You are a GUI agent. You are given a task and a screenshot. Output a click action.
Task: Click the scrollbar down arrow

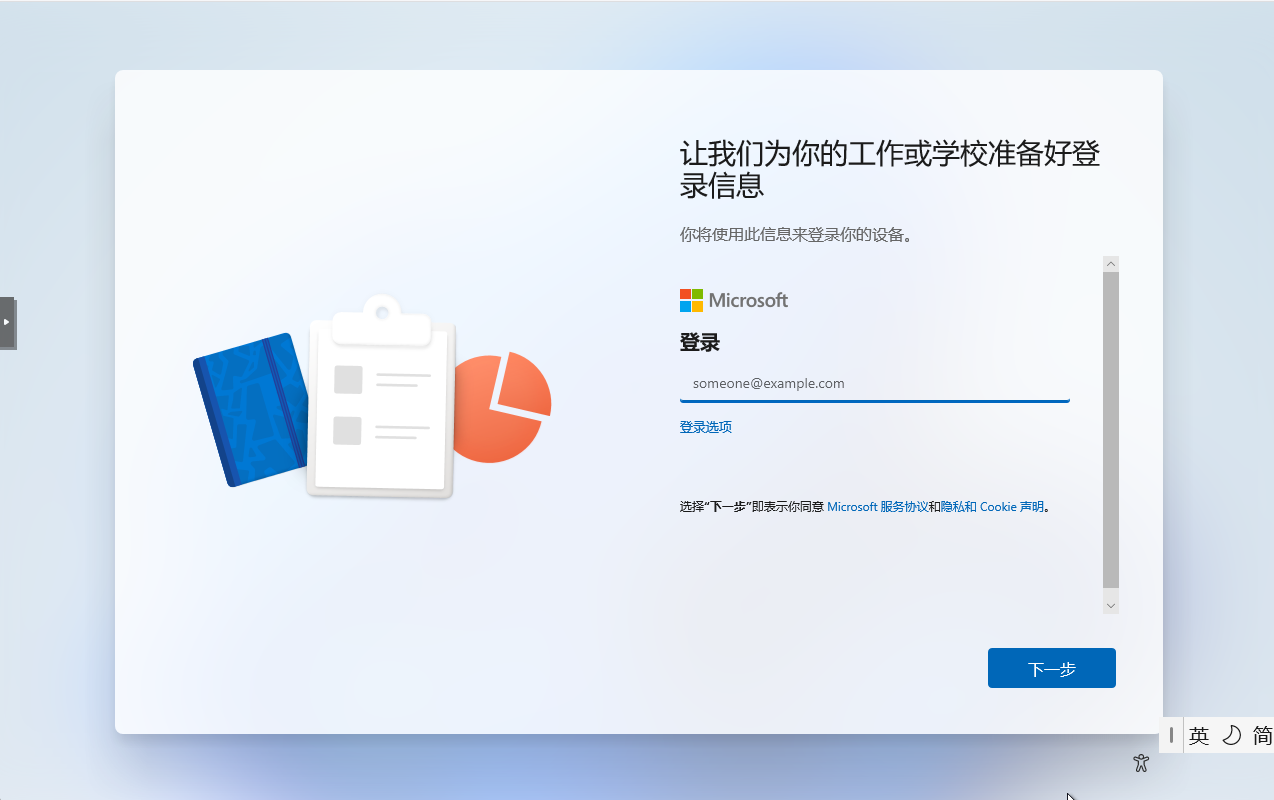tap(1111, 605)
